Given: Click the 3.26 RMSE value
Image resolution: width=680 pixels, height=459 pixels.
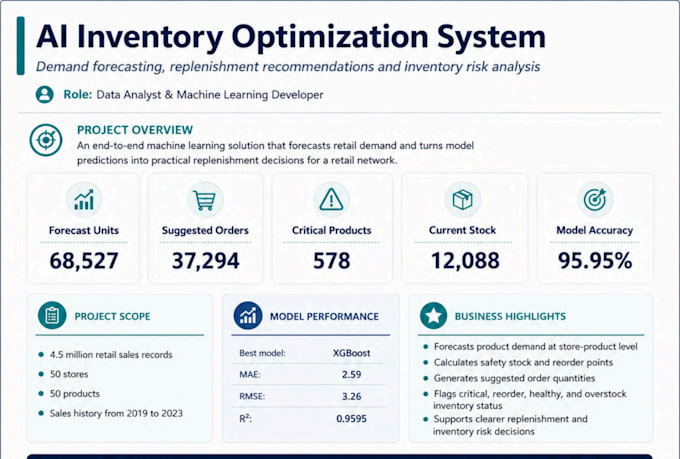Looking at the screenshot, I should (351, 397).
